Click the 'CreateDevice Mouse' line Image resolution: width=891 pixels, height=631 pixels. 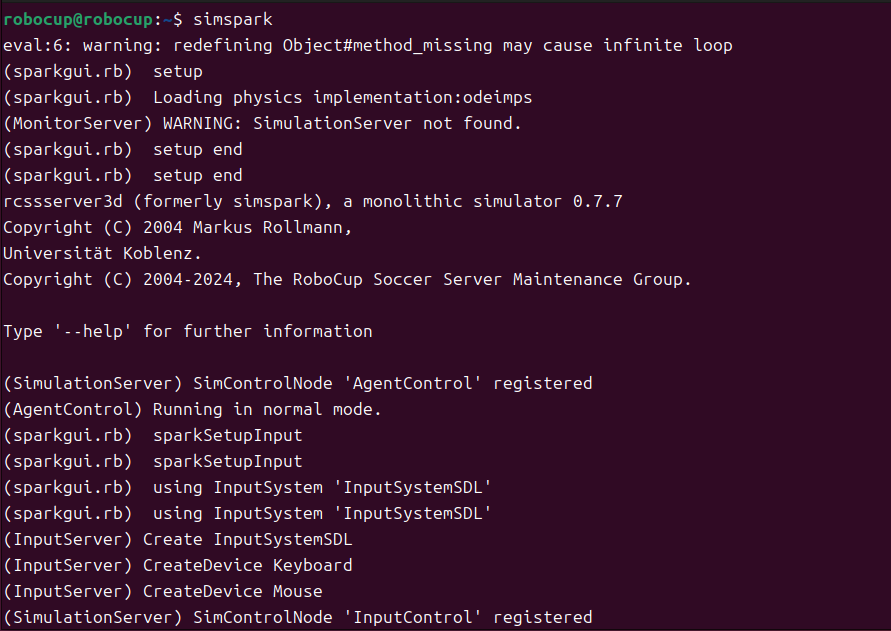[x=162, y=591]
